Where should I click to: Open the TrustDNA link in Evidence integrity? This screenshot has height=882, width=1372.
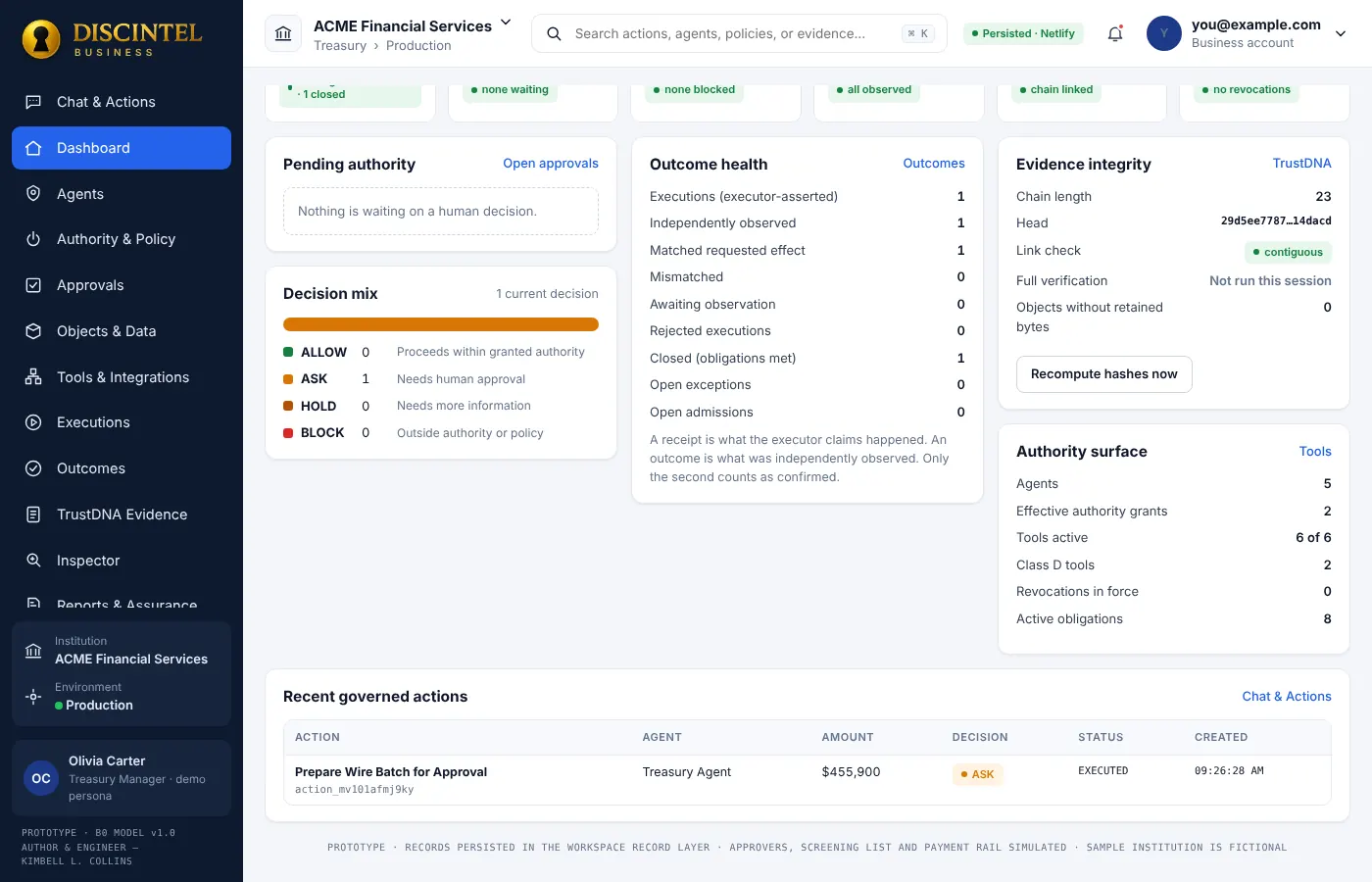click(1302, 164)
